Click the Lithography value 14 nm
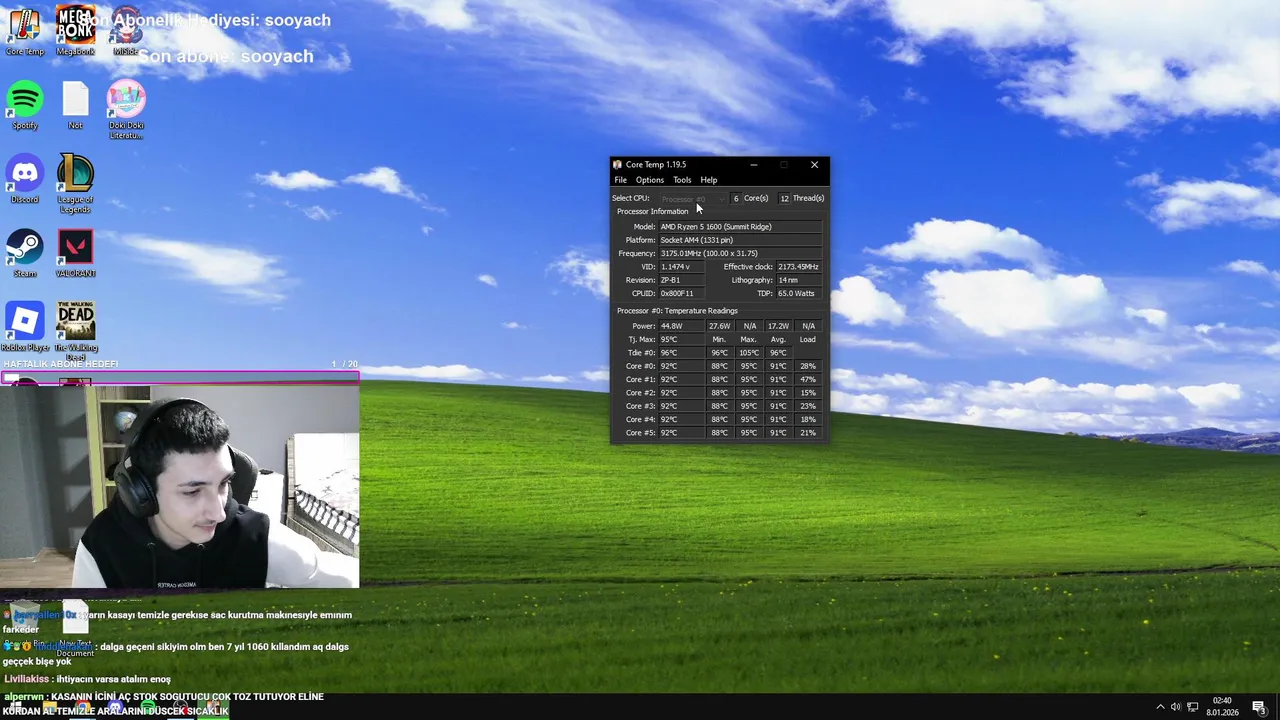1280x720 pixels. pos(799,280)
